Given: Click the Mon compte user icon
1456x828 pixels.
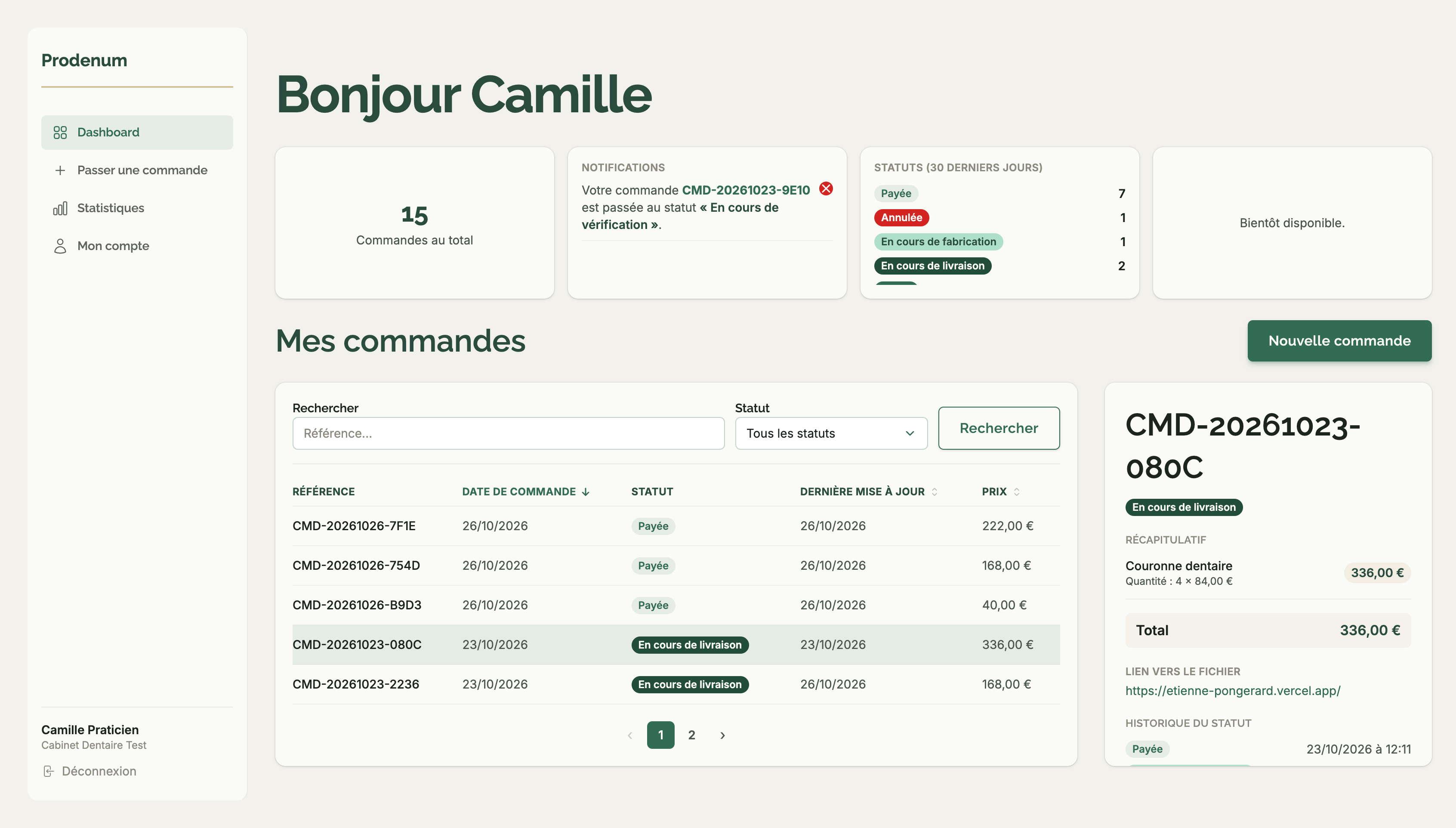Looking at the screenshot, I should [x=60, y=246].
